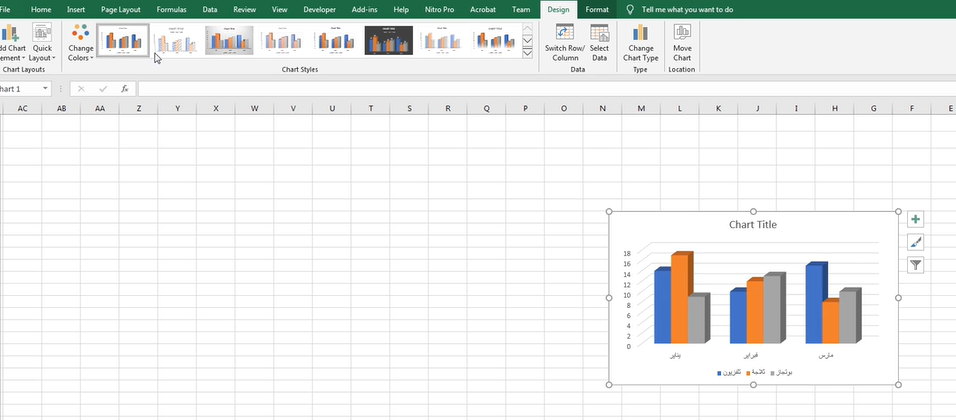Open the Name Box dropdown
This screenshot has width=956, height=420.
[x=45, y=89]
